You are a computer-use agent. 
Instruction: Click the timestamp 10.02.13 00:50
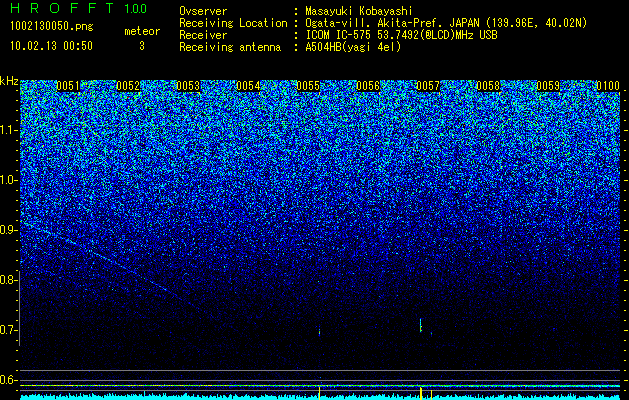(x=51, y=46)
